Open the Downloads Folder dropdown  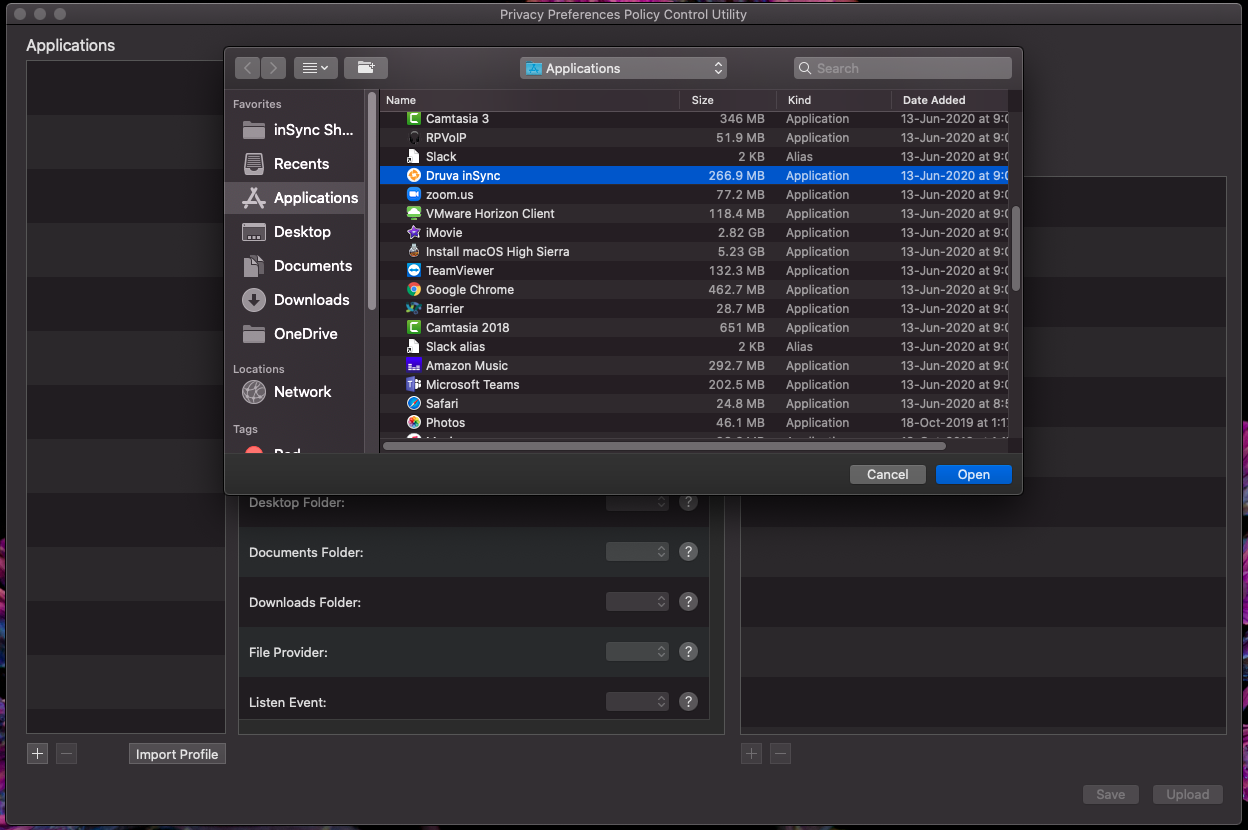coord(637,602)
